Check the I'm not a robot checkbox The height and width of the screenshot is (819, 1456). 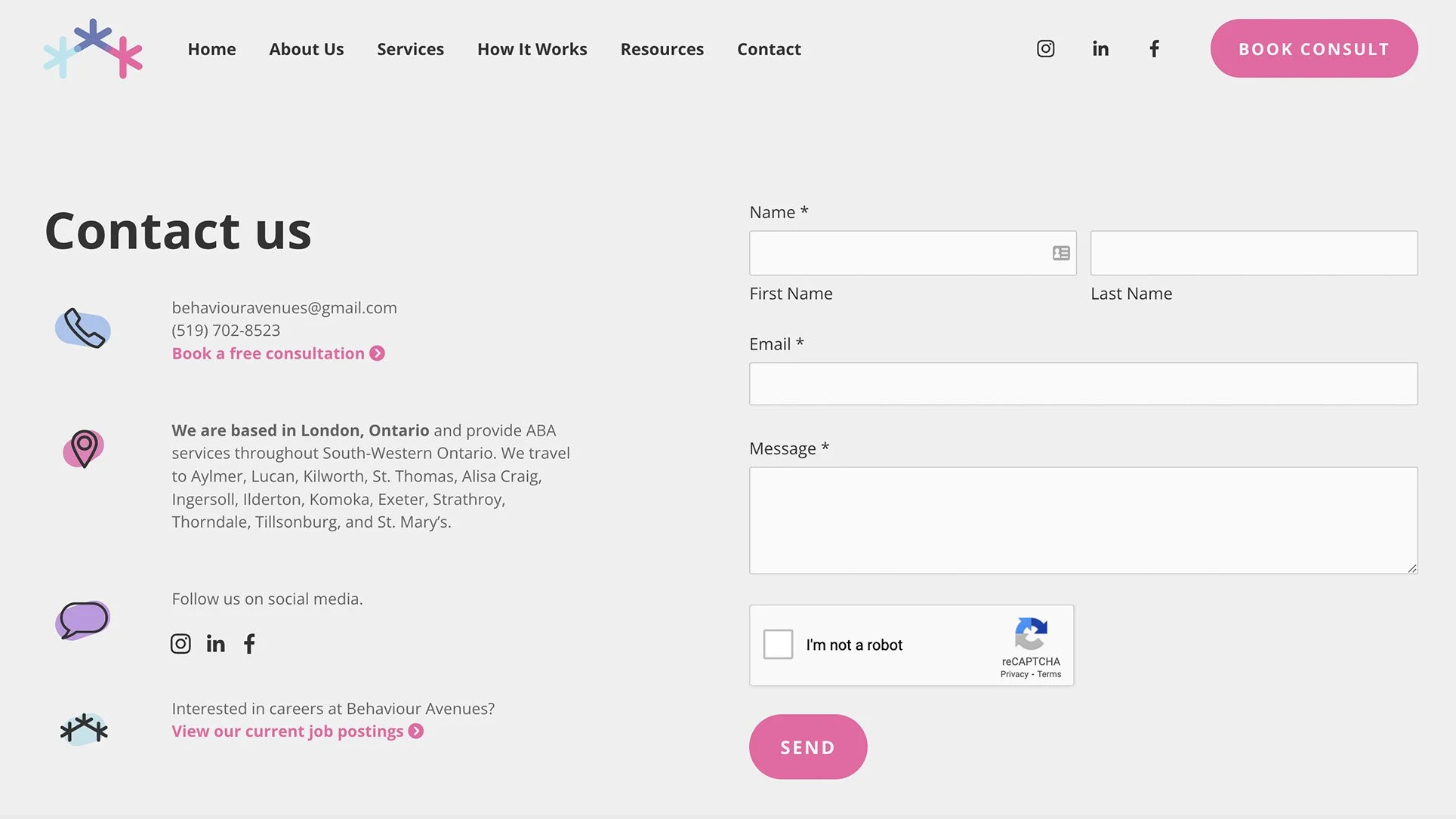click(x=778, y=645)
